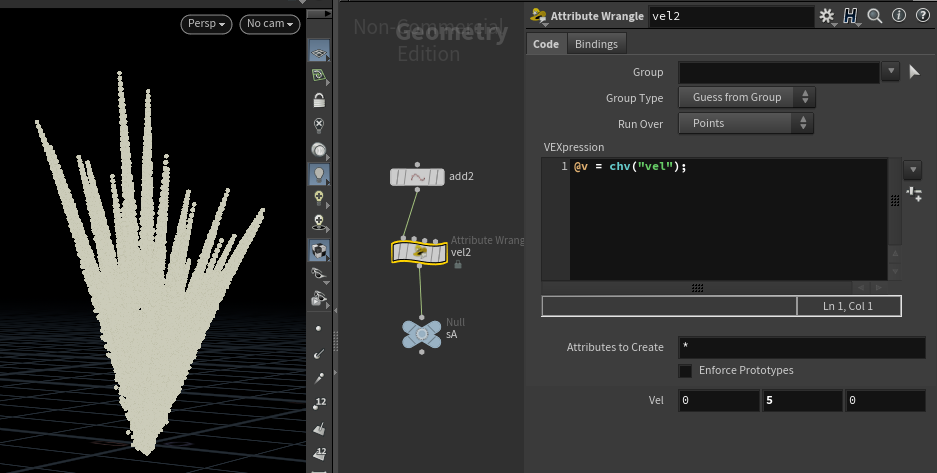Toggle the Enforce Prototypes checkbox
Image resolution: width=937 pixels, height=473 pixels.
[x=685, y=371]
